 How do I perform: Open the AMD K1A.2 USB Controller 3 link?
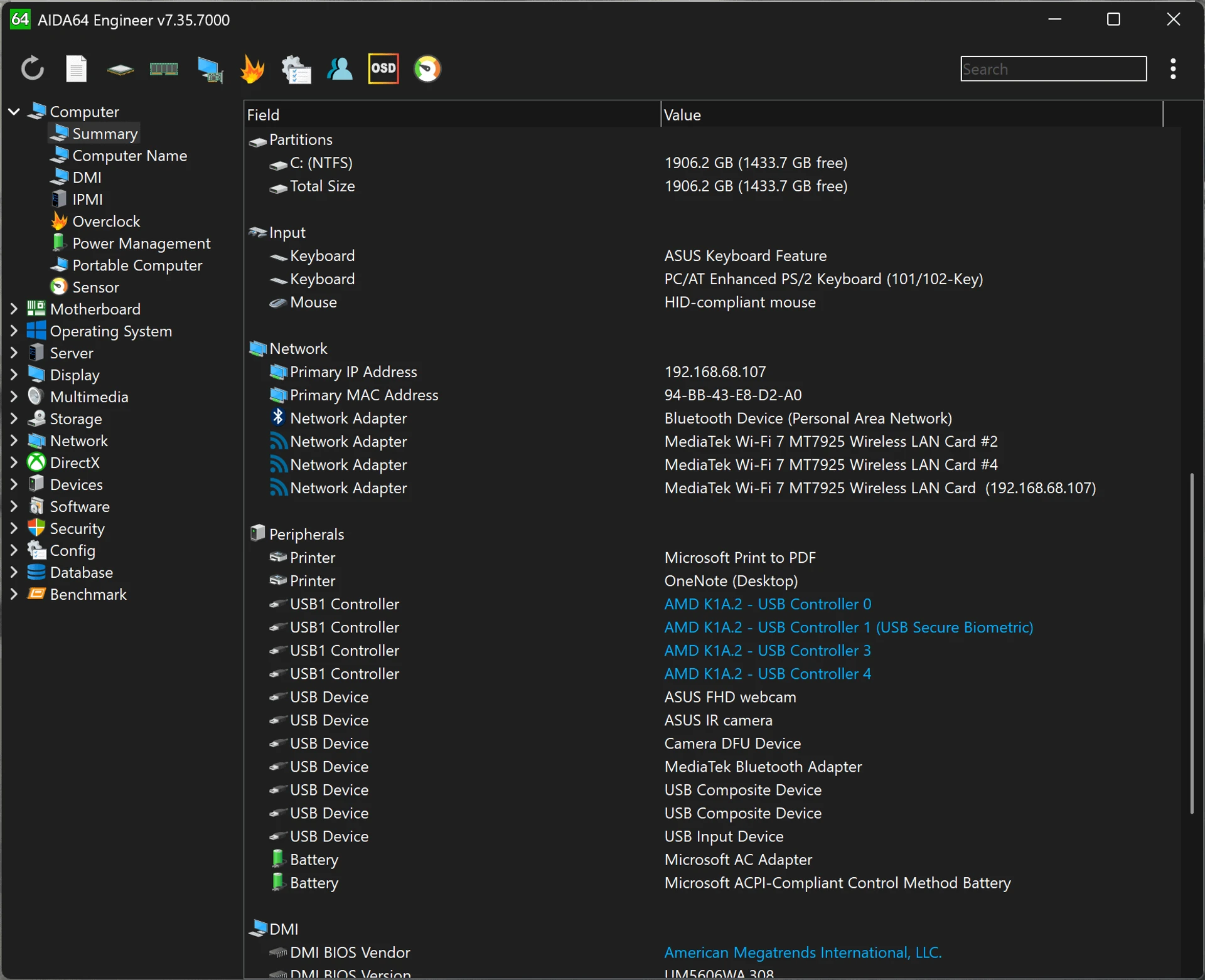point(768,651)
